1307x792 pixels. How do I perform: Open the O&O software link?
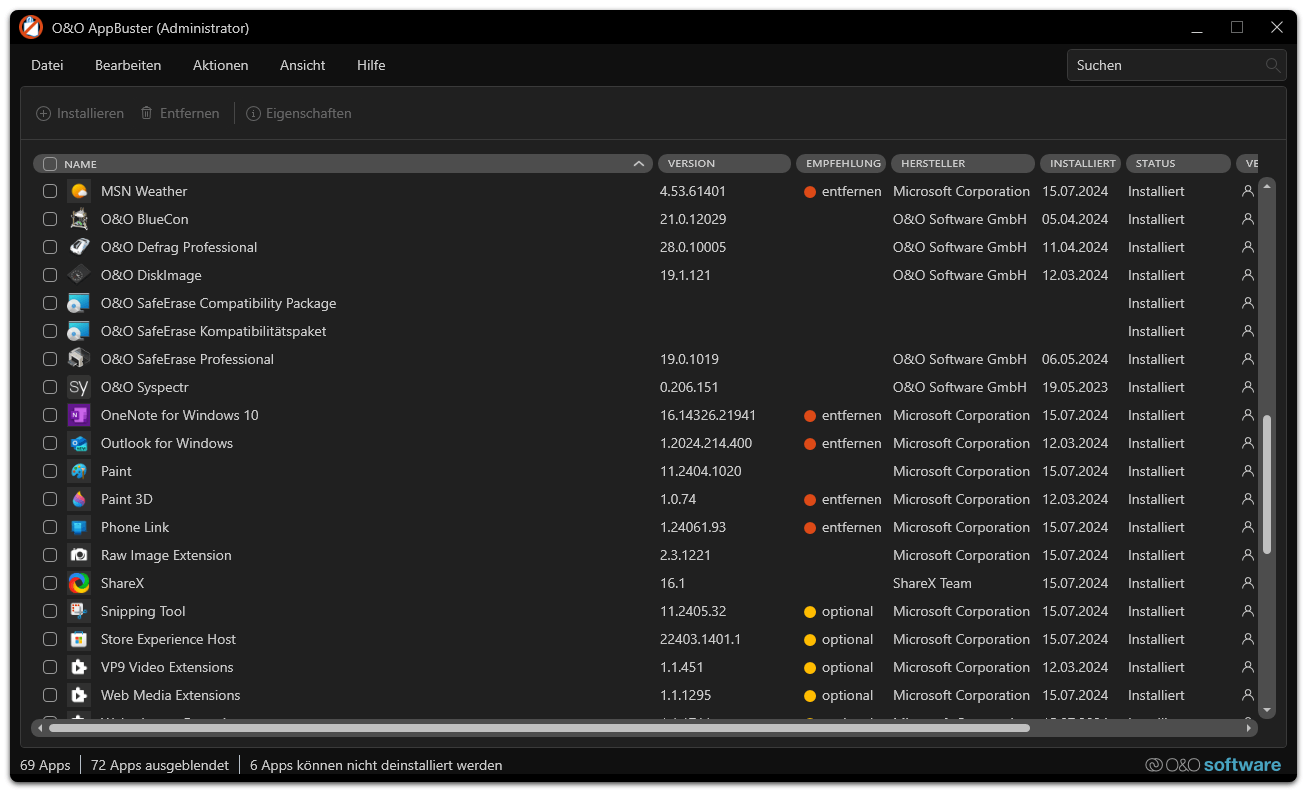1213,765
